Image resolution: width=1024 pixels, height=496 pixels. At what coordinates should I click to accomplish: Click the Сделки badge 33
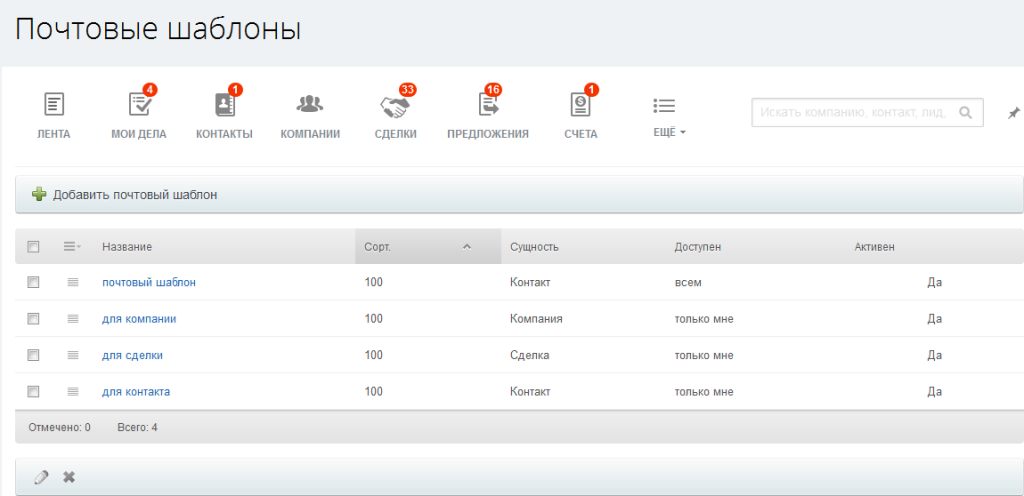408,89
